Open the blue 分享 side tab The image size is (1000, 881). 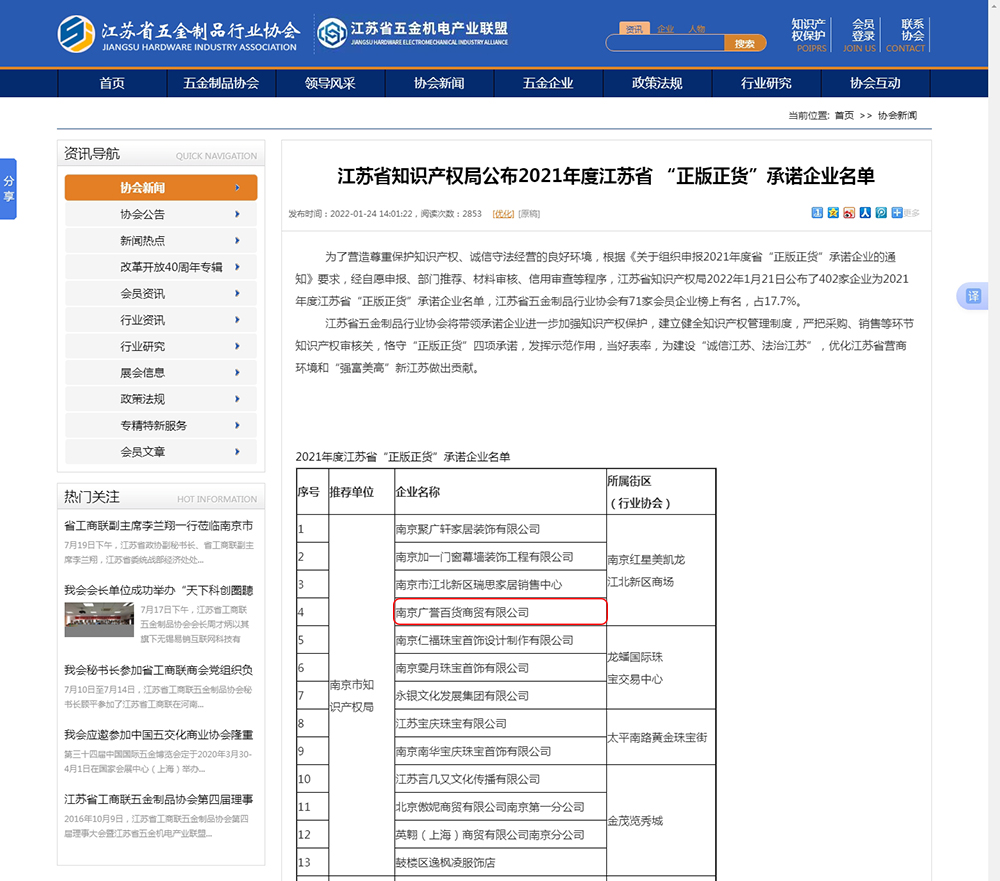tap(8, 189)
